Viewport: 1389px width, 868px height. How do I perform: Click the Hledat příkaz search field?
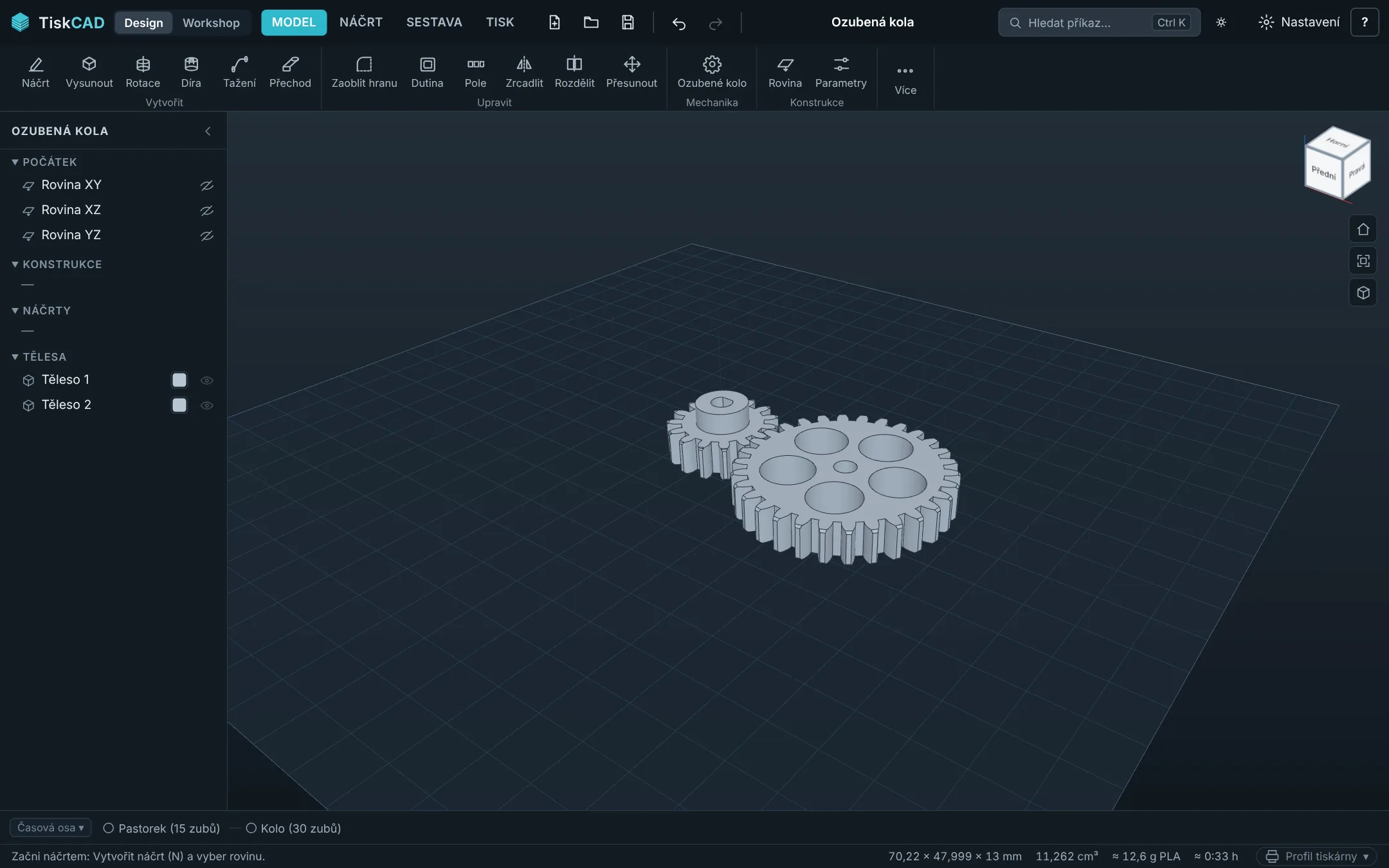pyautogui.click(x=1099, y=23)
